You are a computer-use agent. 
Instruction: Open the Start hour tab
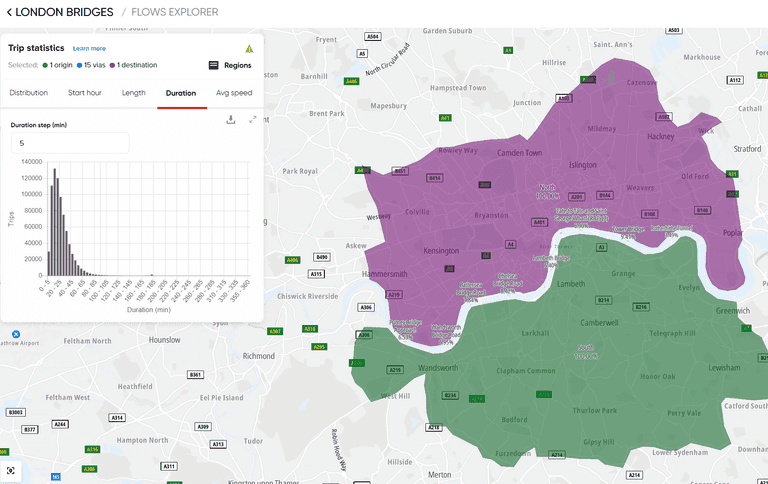(x=84, y=93)
